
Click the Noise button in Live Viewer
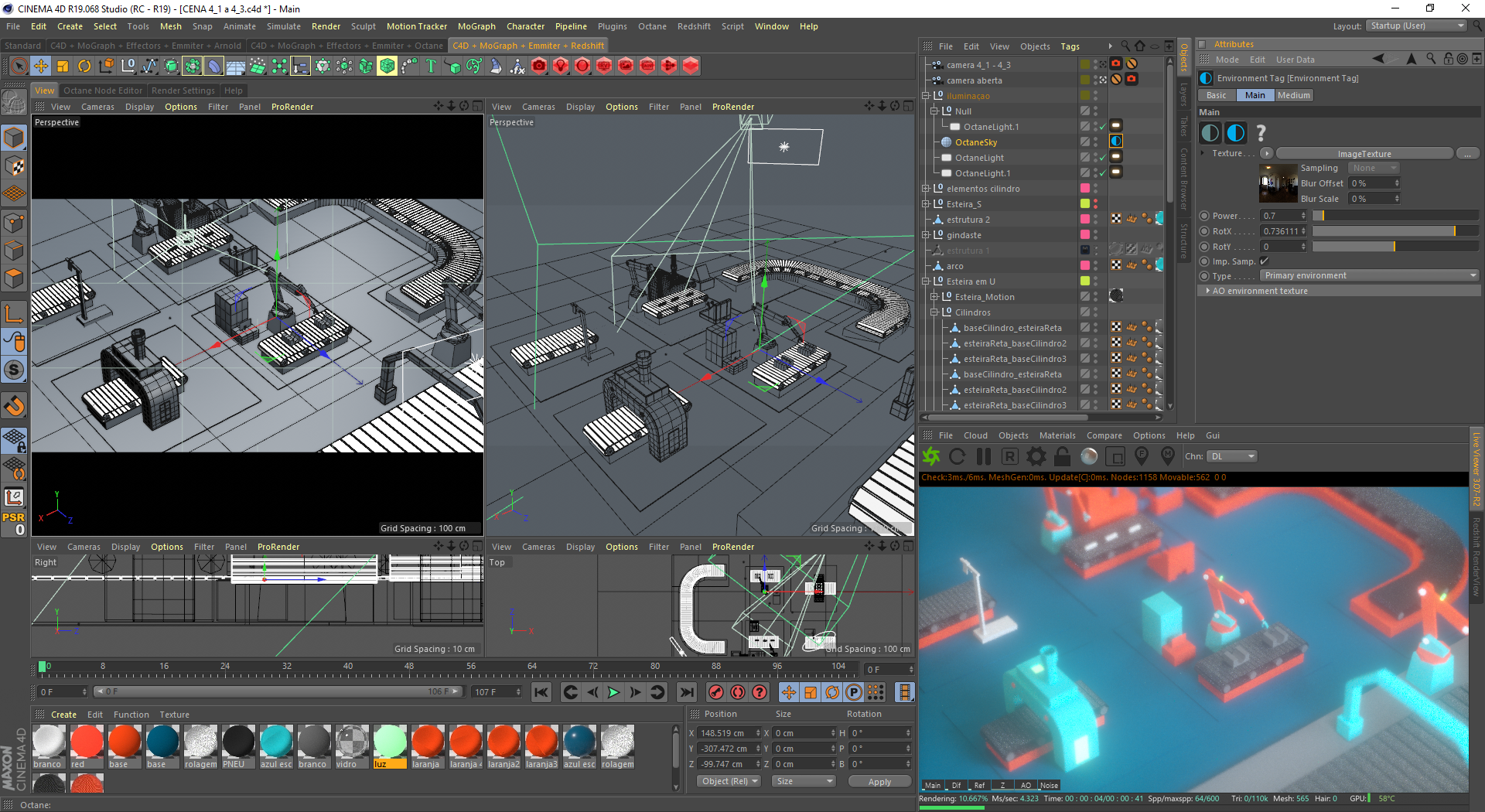(1049, 785)
